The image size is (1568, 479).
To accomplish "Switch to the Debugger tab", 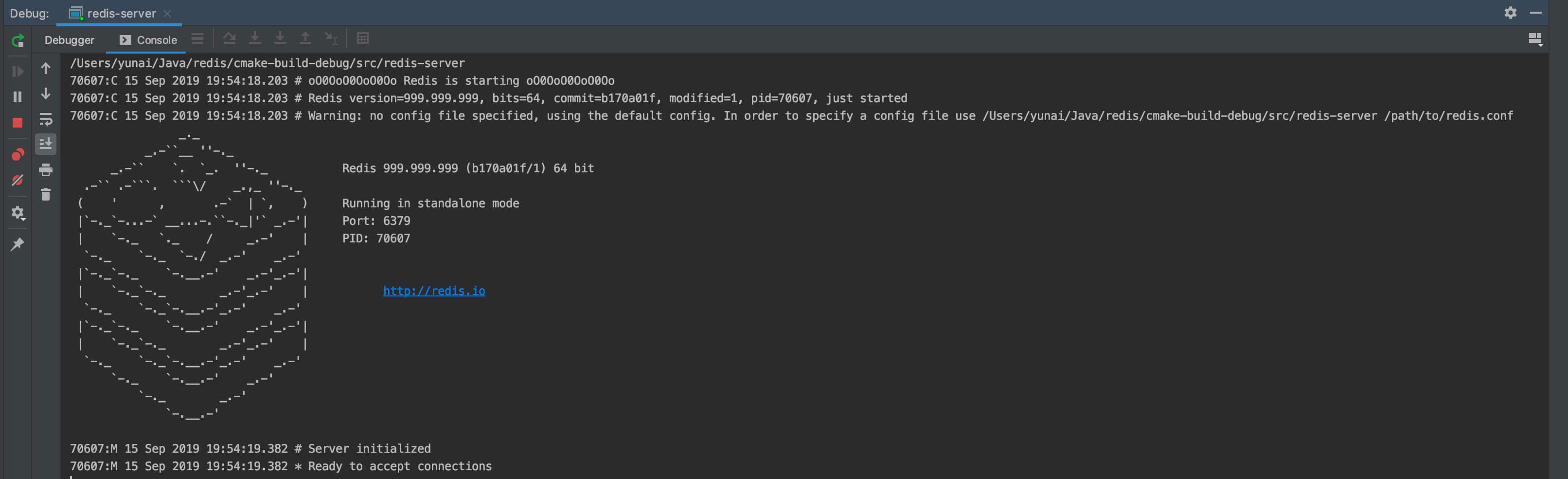I will 70,40.
